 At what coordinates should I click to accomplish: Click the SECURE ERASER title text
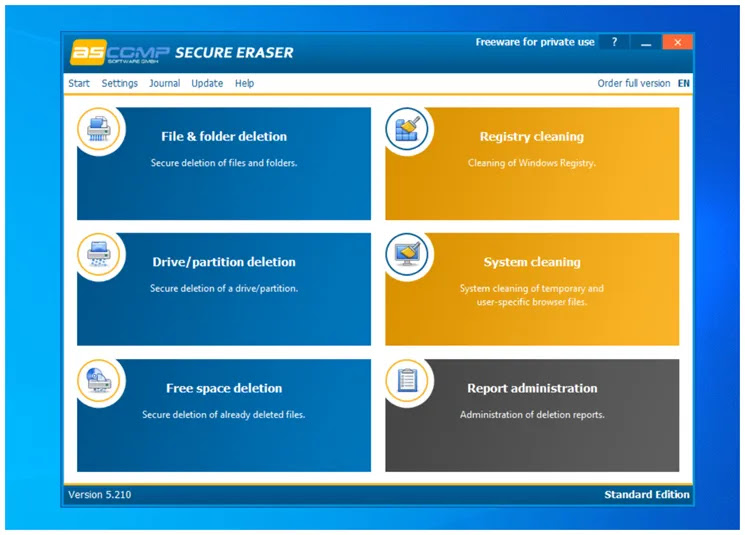click(x=234, y=53)
